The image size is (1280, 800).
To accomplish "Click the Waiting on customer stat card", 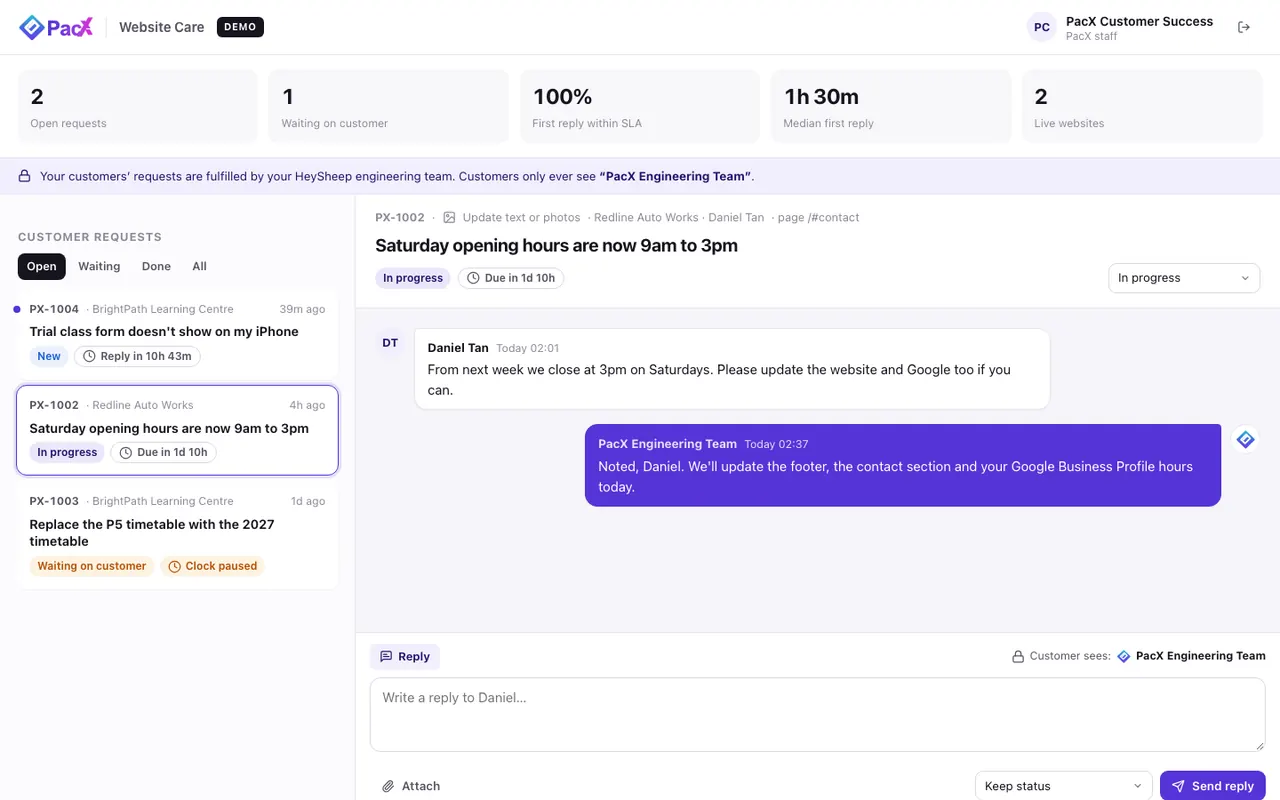I will (x=389, y=107).
